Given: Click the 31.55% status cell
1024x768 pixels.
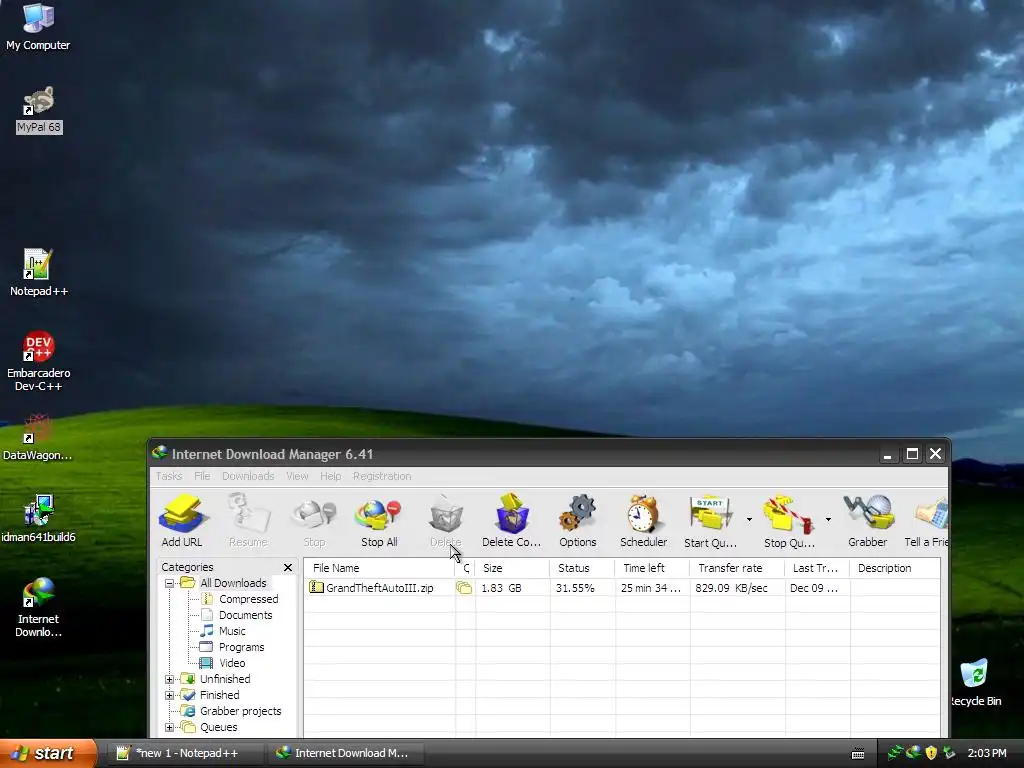Looking at the screenshot, I should pyautogui.click(x=575, y=588).
